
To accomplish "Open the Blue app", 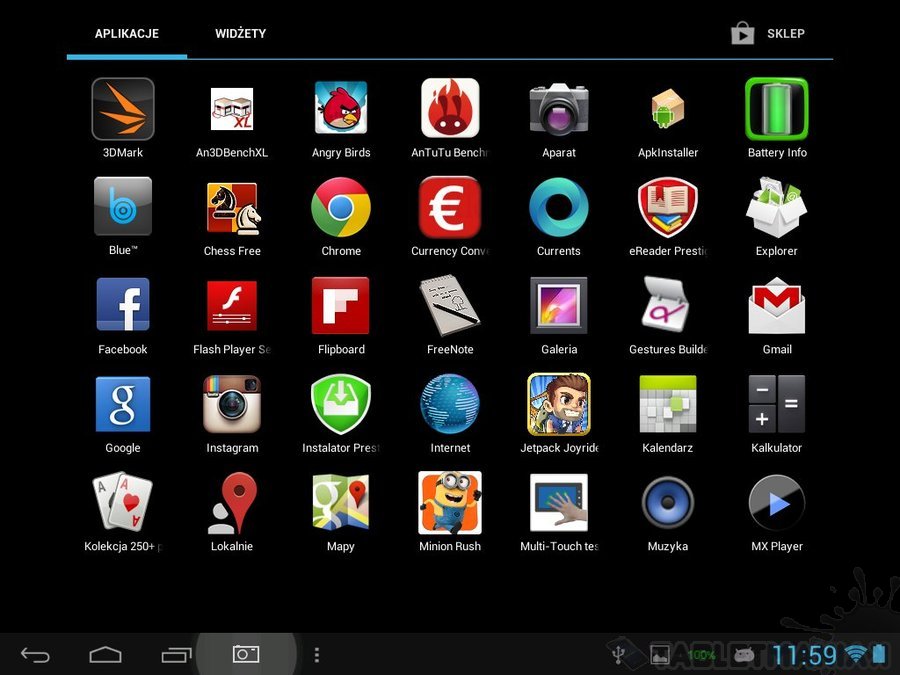I will [x=123, y=207].
